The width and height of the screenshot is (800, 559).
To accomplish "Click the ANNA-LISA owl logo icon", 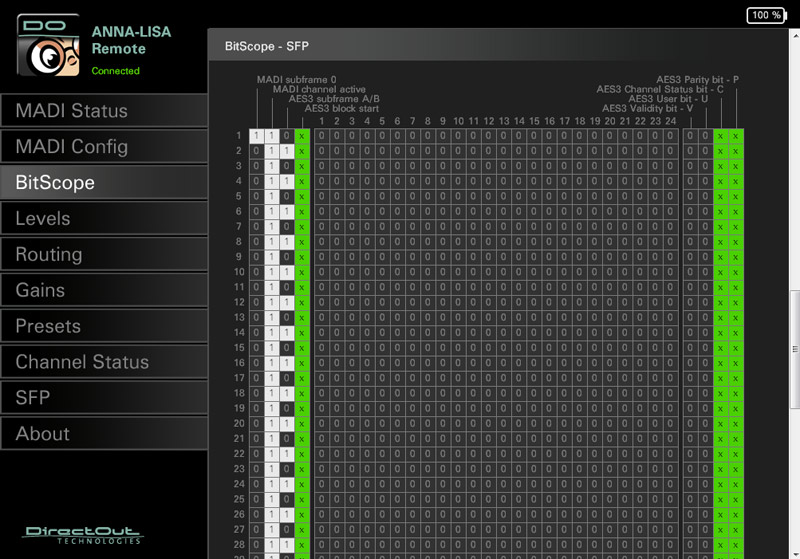I will [x=48, y=44].
